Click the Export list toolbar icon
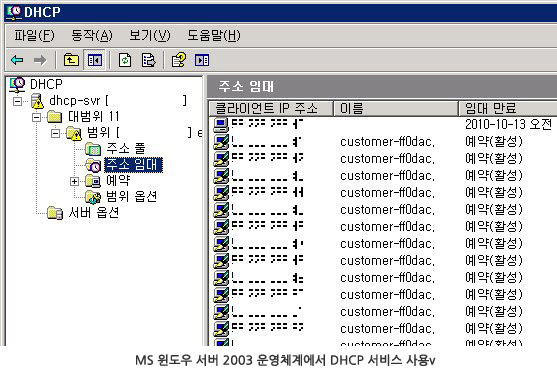 click(148, 60)
